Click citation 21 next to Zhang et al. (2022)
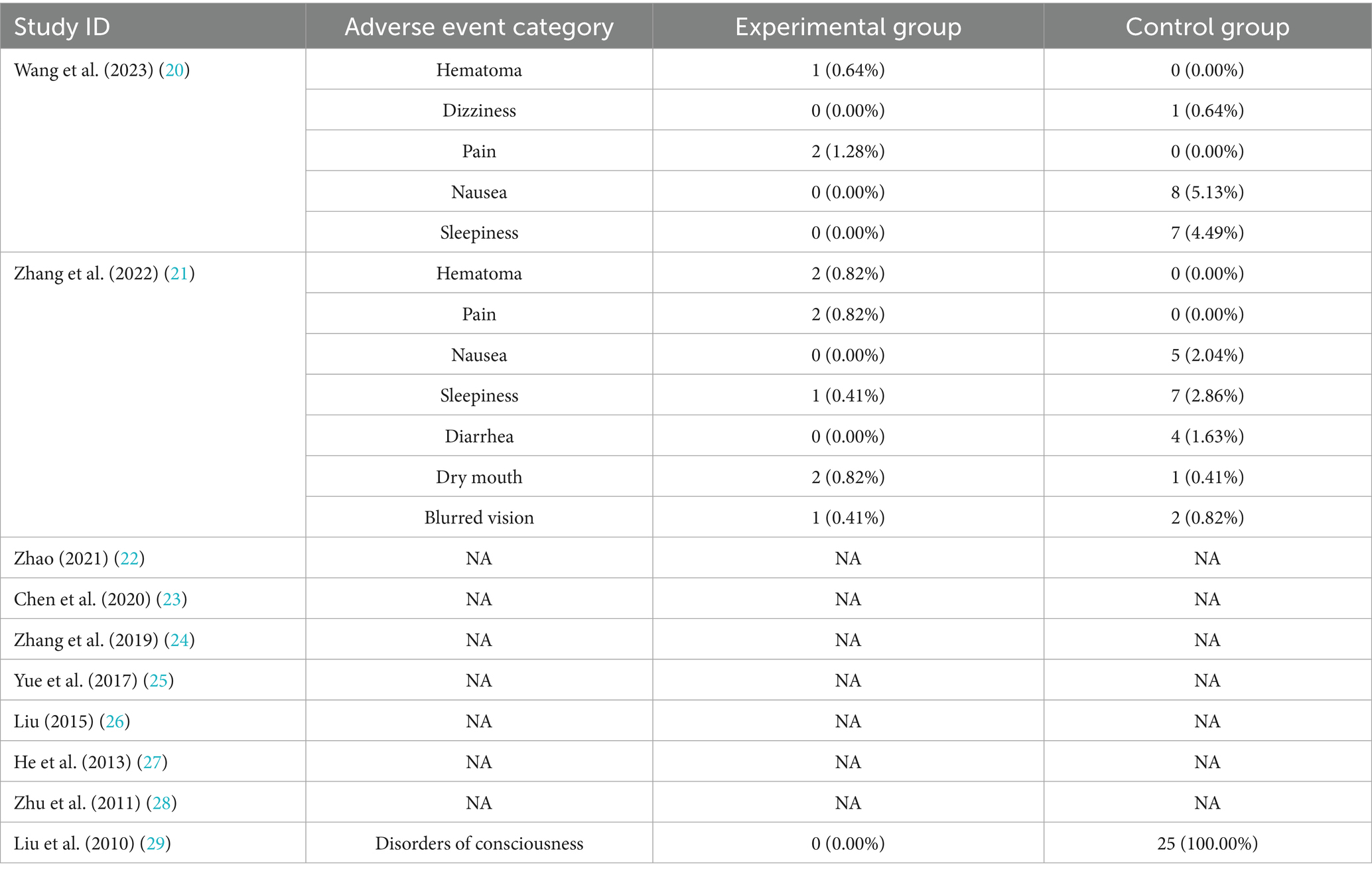The height and width of the screenshot is (875, 1372). [179, 274]
